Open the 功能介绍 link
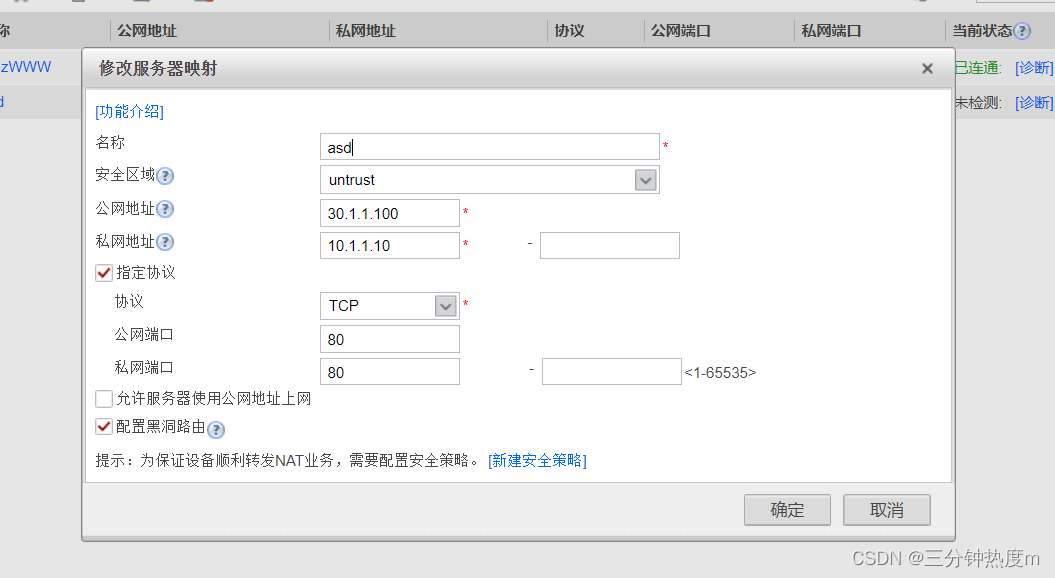 129,111
